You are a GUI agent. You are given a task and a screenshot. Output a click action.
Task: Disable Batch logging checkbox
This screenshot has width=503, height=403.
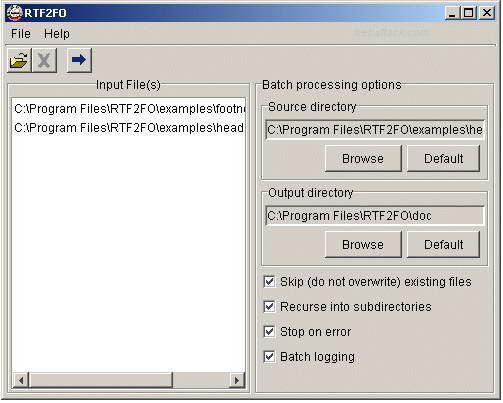(269, 357)
